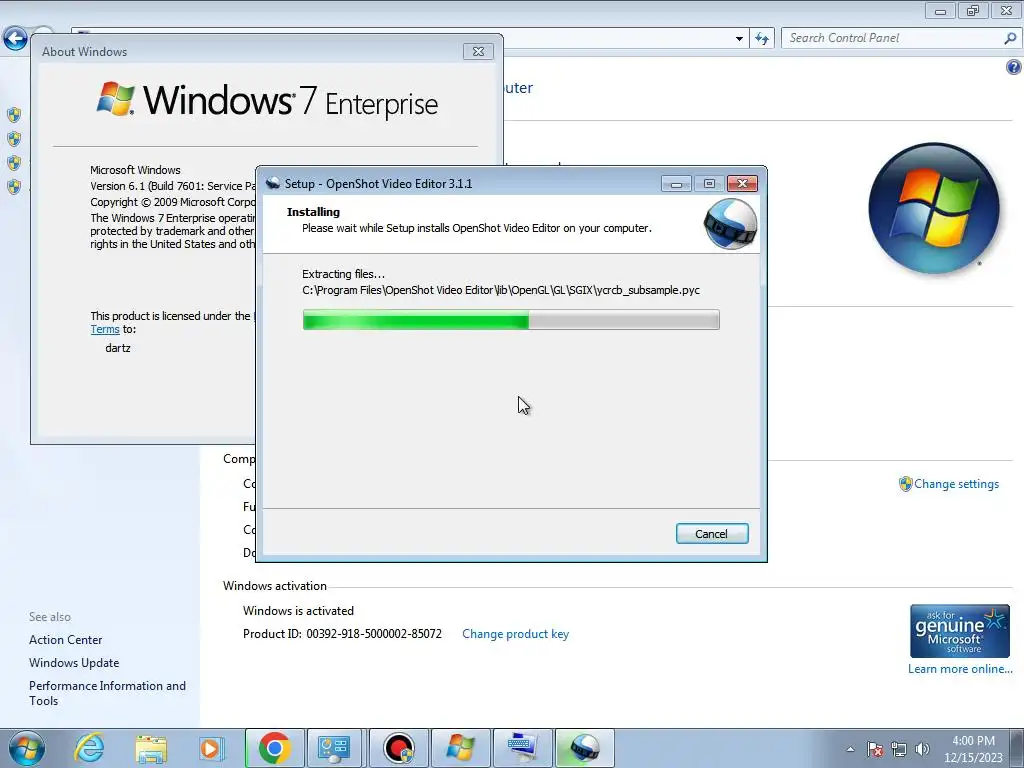Open Performance Information and Tools
Viewport: 1024px width, 768px height.
(x=107, y=693)
